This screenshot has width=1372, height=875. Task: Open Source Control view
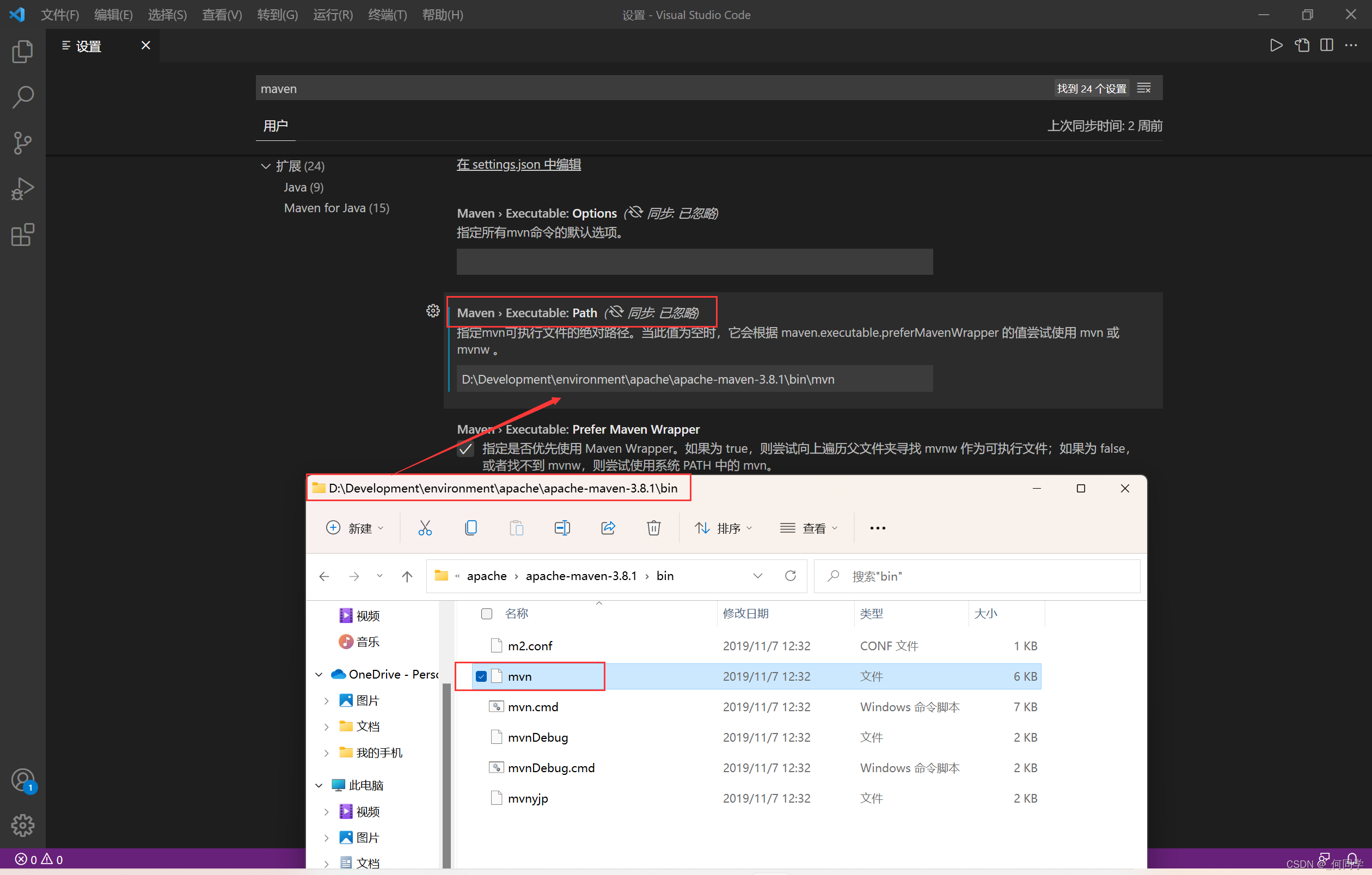click(x=22, y=143)
